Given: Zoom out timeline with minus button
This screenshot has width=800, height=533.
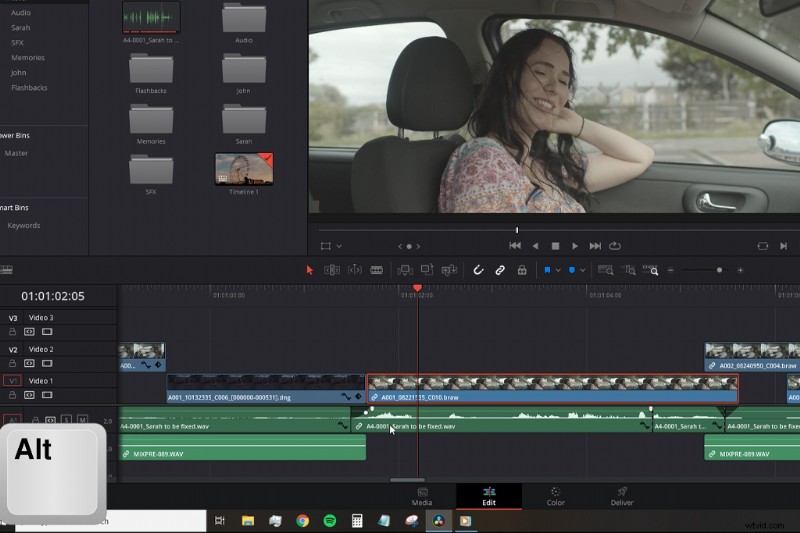Looking at the screenshot, I should coord(671,270).
